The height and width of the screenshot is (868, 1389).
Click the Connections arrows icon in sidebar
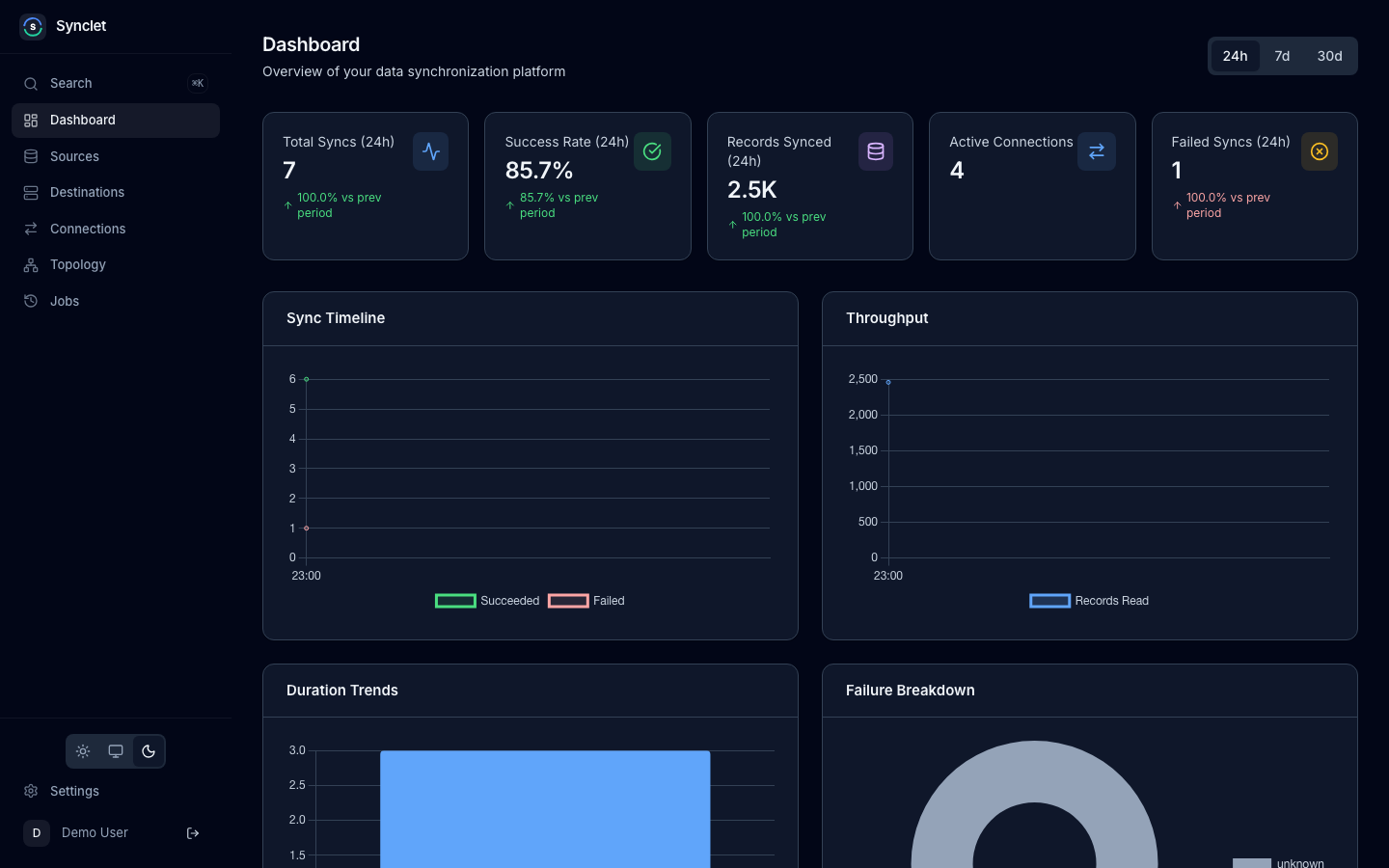[x=31, y=229]
